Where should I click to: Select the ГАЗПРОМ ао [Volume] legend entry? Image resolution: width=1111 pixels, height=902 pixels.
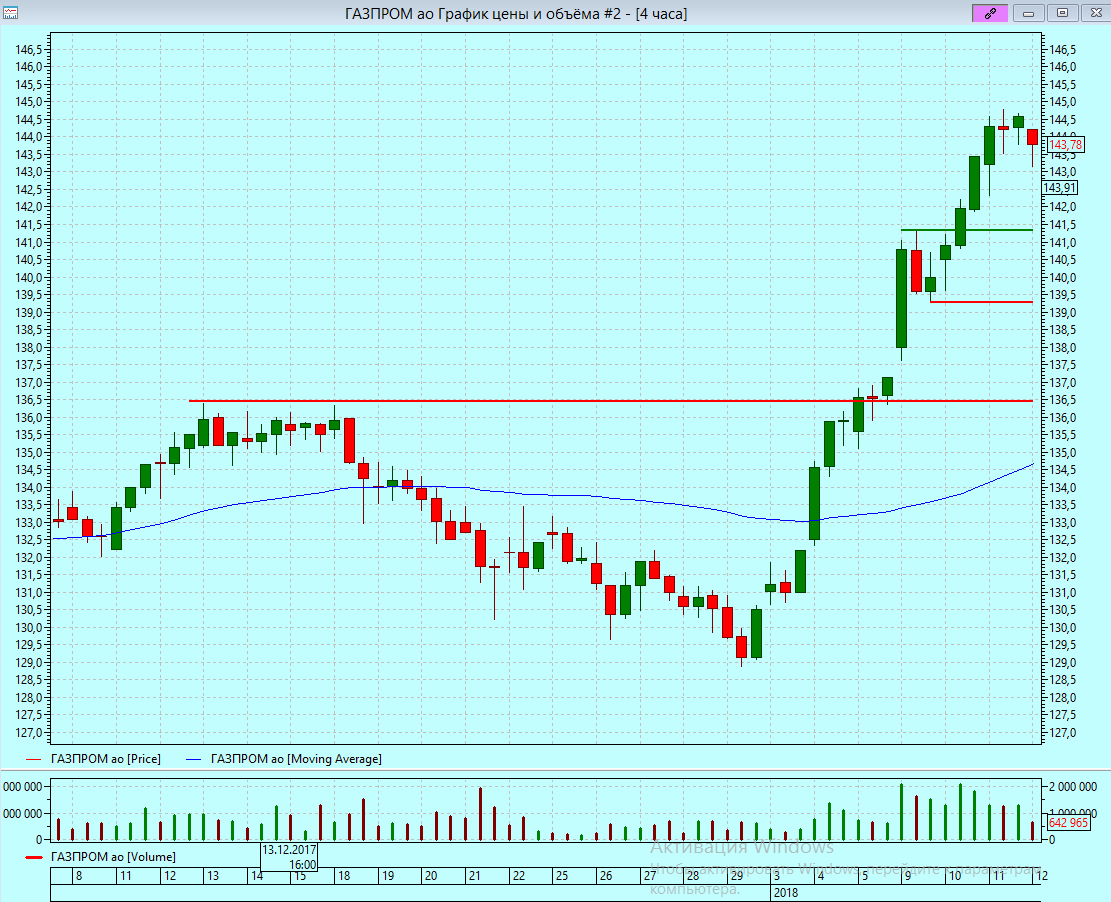(101, 857)
